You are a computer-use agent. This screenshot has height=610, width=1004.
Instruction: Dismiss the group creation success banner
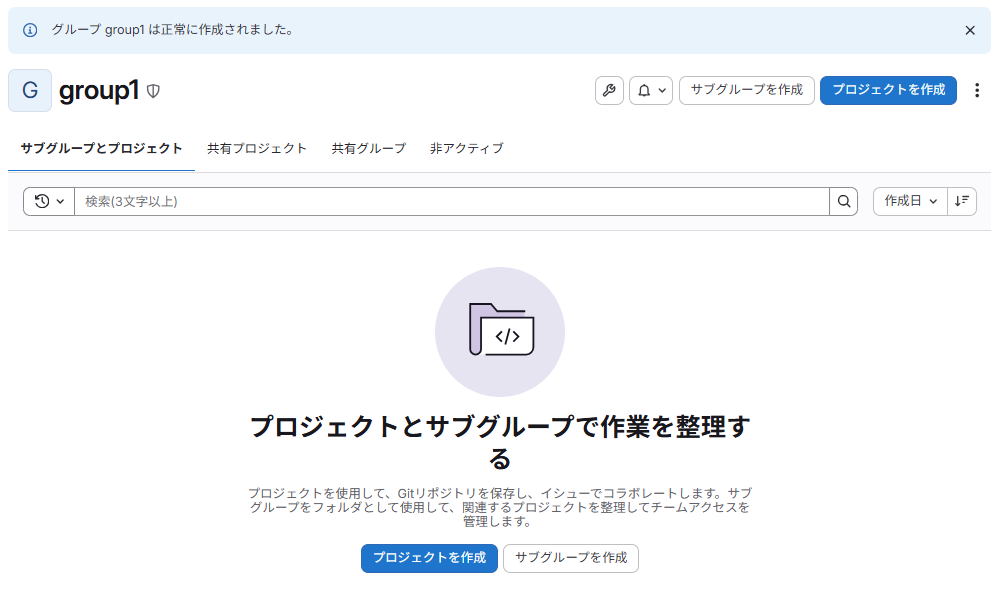pyautogui.click(x=970, y=30)
